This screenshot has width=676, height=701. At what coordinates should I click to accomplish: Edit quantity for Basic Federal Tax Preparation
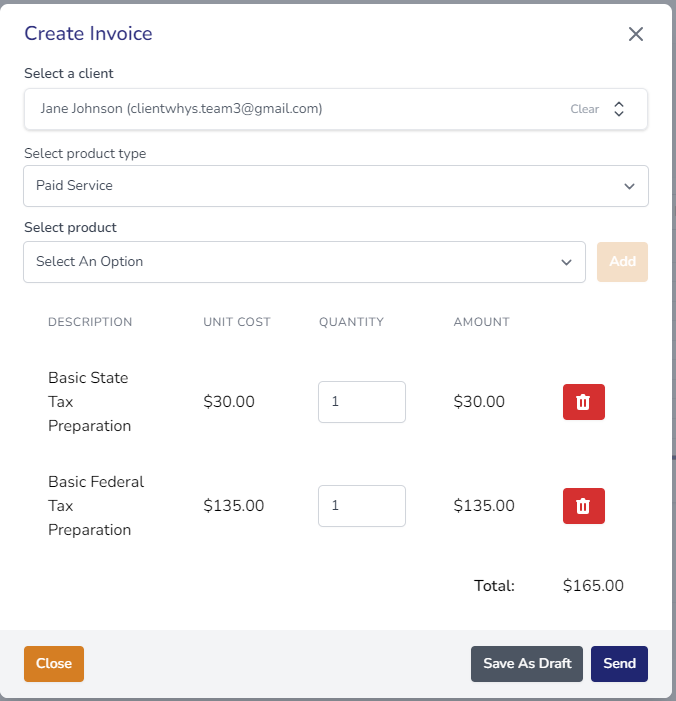pyautogui.click(x=362, y=506)
